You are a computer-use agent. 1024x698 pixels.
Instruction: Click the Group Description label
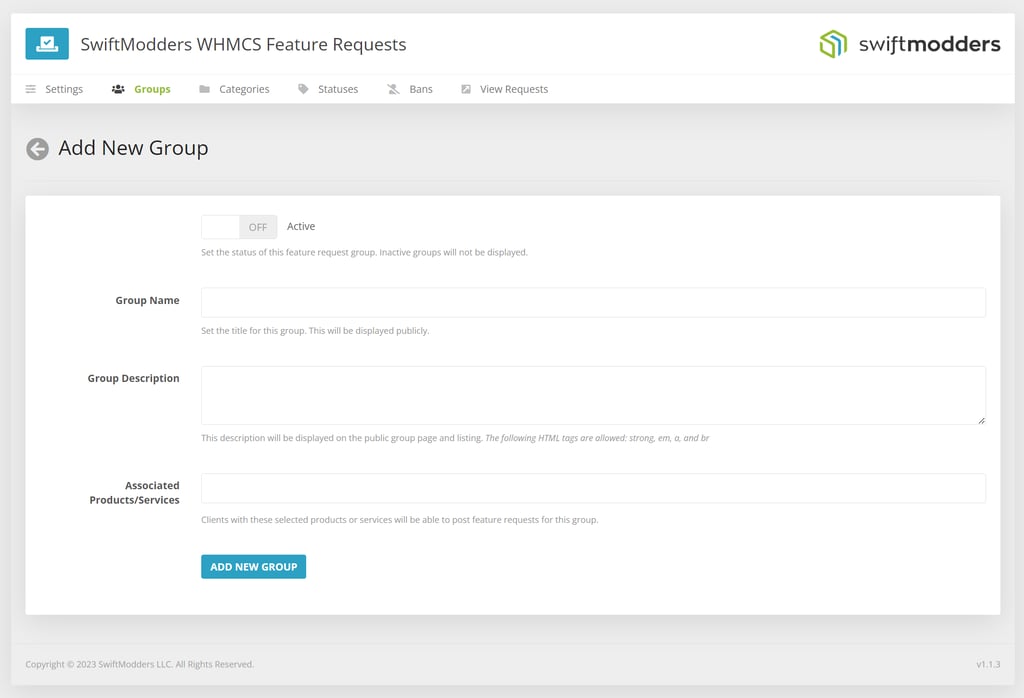tap(133, 378)
